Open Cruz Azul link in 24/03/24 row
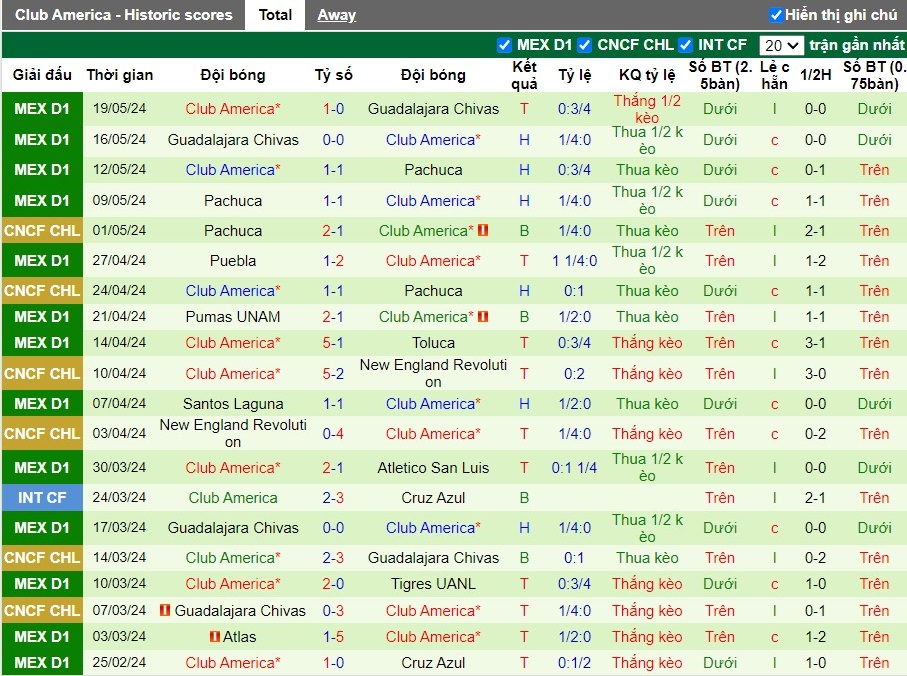This screenshot has height=676, width=907. pos(433,497)
